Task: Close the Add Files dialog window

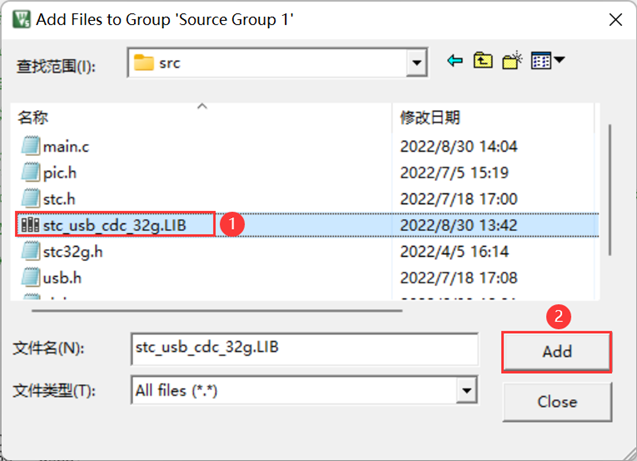Action: point(615,19)
